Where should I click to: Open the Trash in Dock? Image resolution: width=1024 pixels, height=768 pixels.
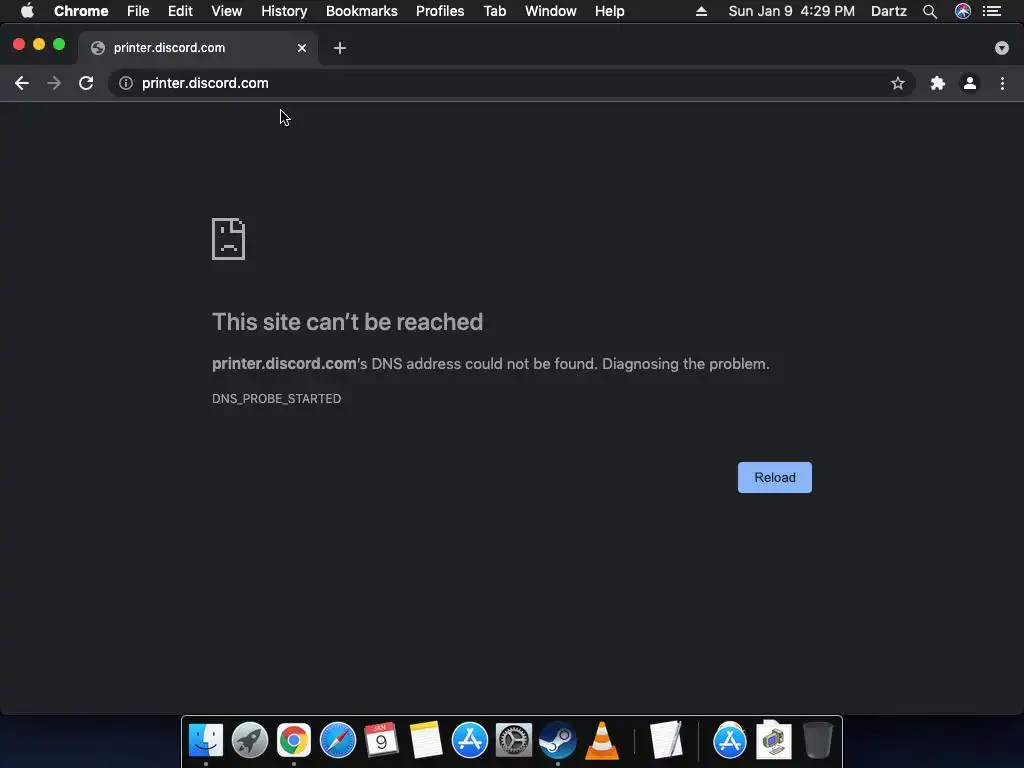[x=818, y=741]
